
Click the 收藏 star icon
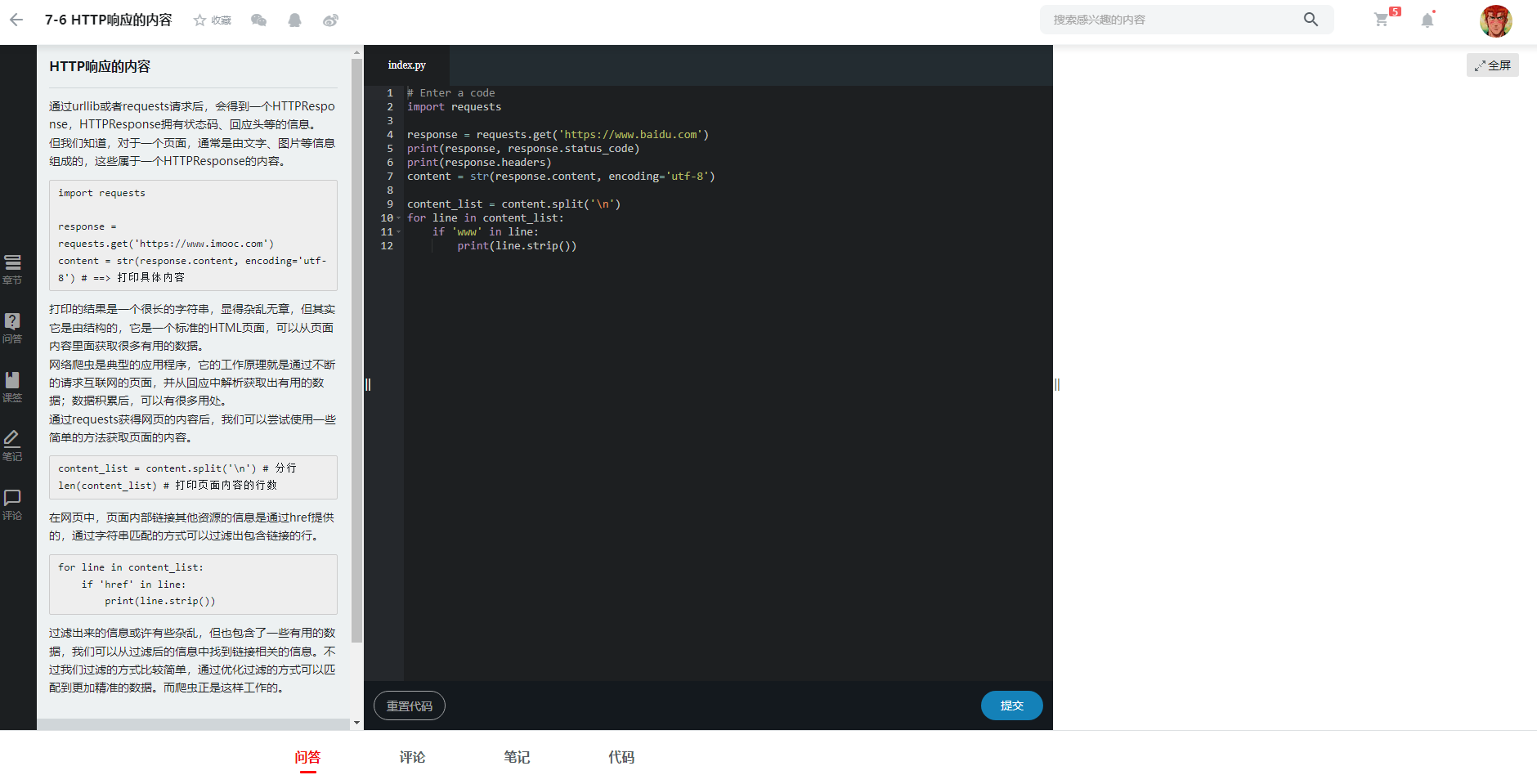click(199, 20)
